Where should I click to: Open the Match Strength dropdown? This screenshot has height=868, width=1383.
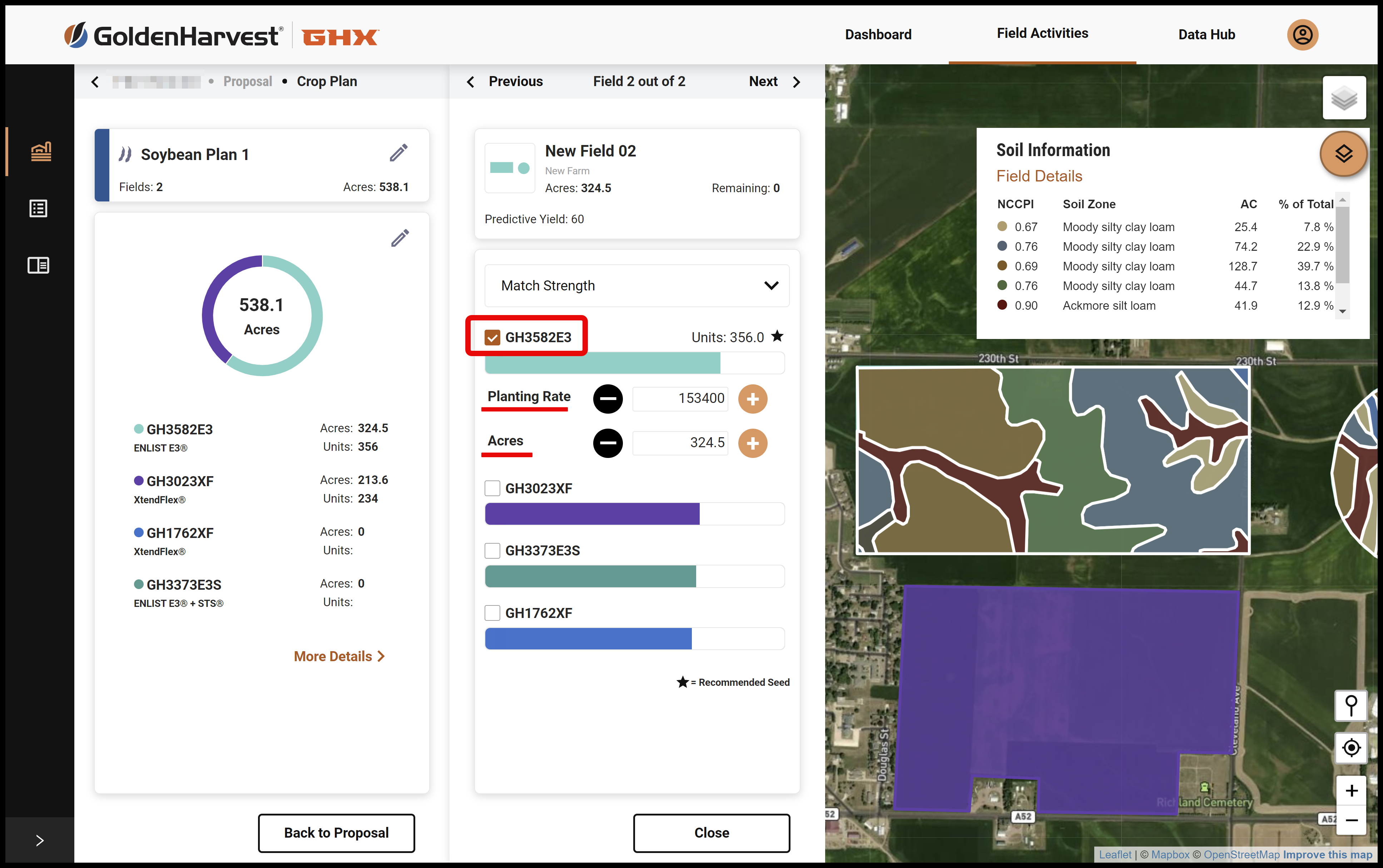tap(637, 286)
